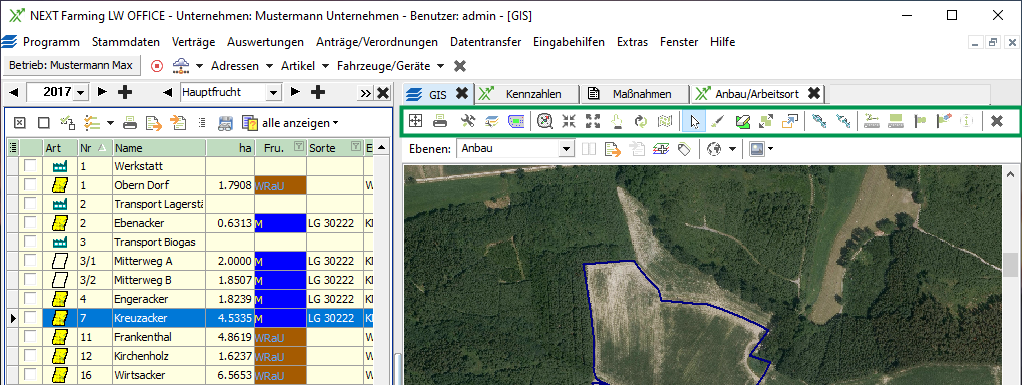Tick the checkbox for Ebenacker row
The width and height of the screenshot is (1022, 385).
(30, 223)
